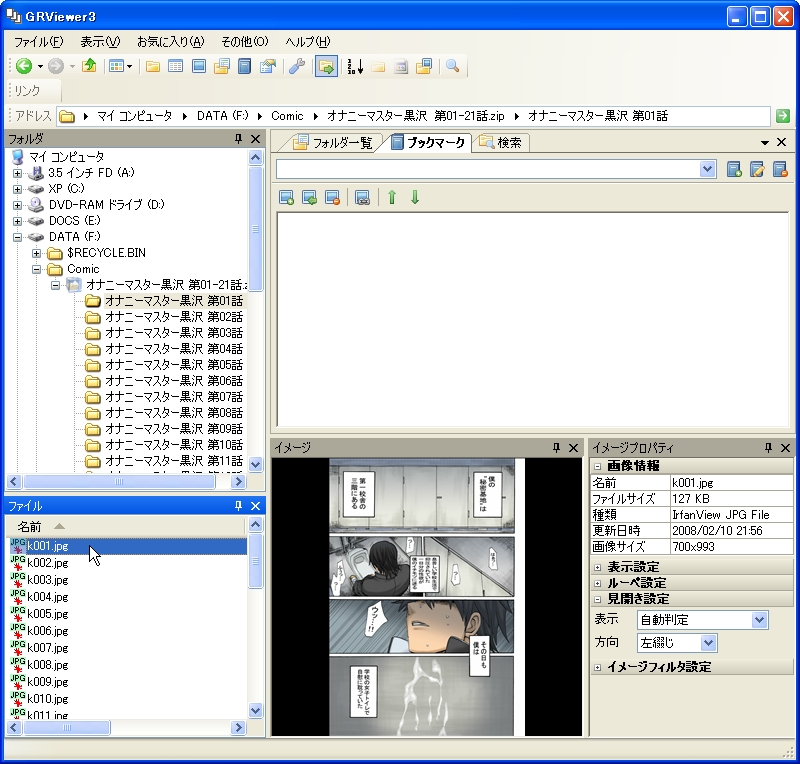Select the file k002.jpg in the file list
Screen dimensions: 800x764
coord(47,563)
